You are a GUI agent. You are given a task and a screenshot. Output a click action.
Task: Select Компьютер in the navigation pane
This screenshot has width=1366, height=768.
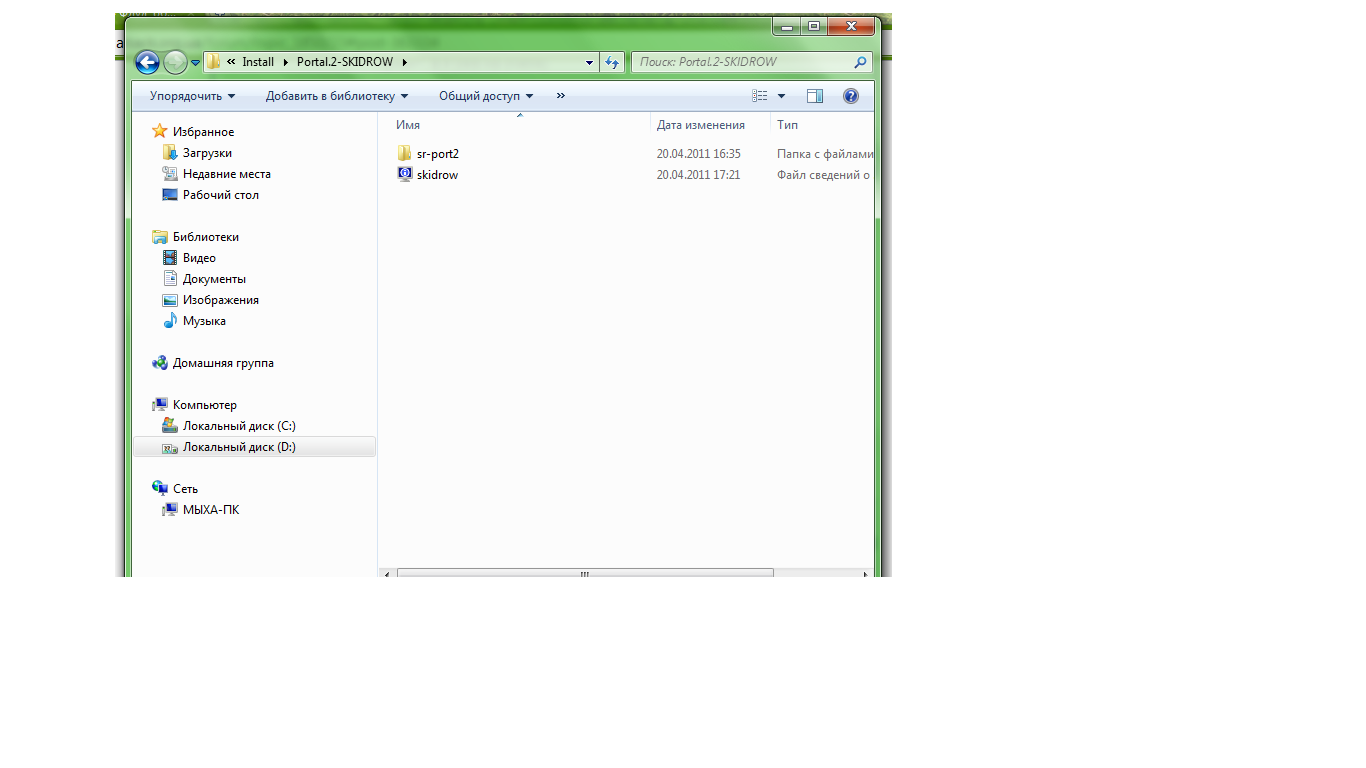point(204,405)
